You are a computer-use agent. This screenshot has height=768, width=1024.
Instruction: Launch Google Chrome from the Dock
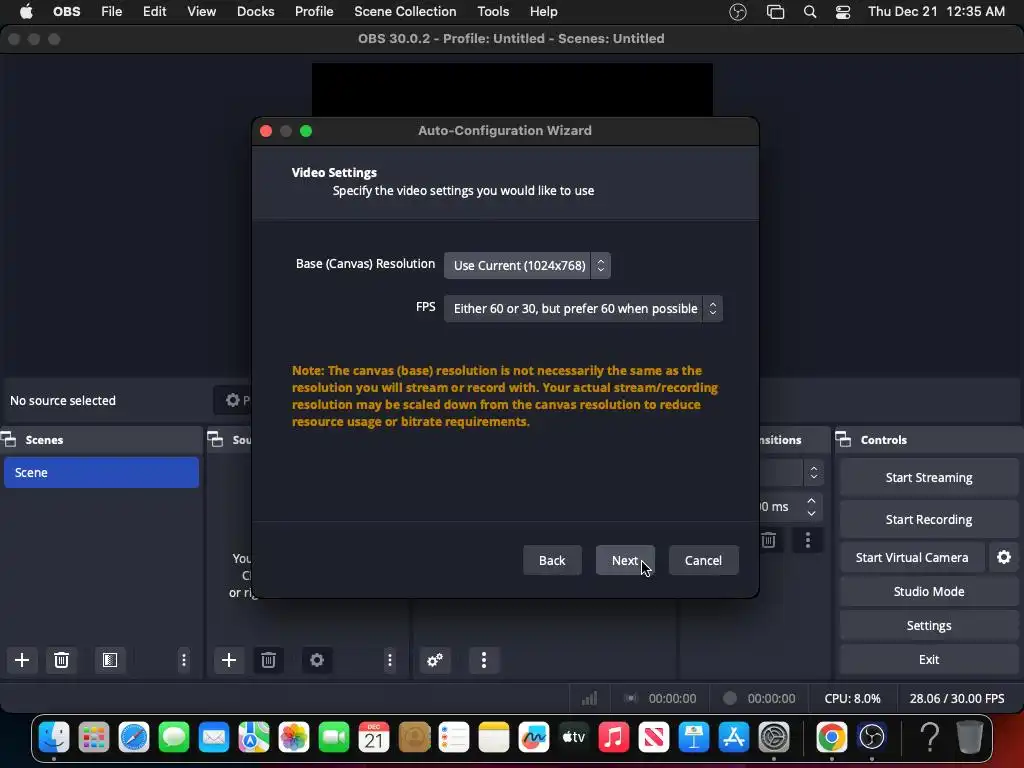click(x=831, y=738)
